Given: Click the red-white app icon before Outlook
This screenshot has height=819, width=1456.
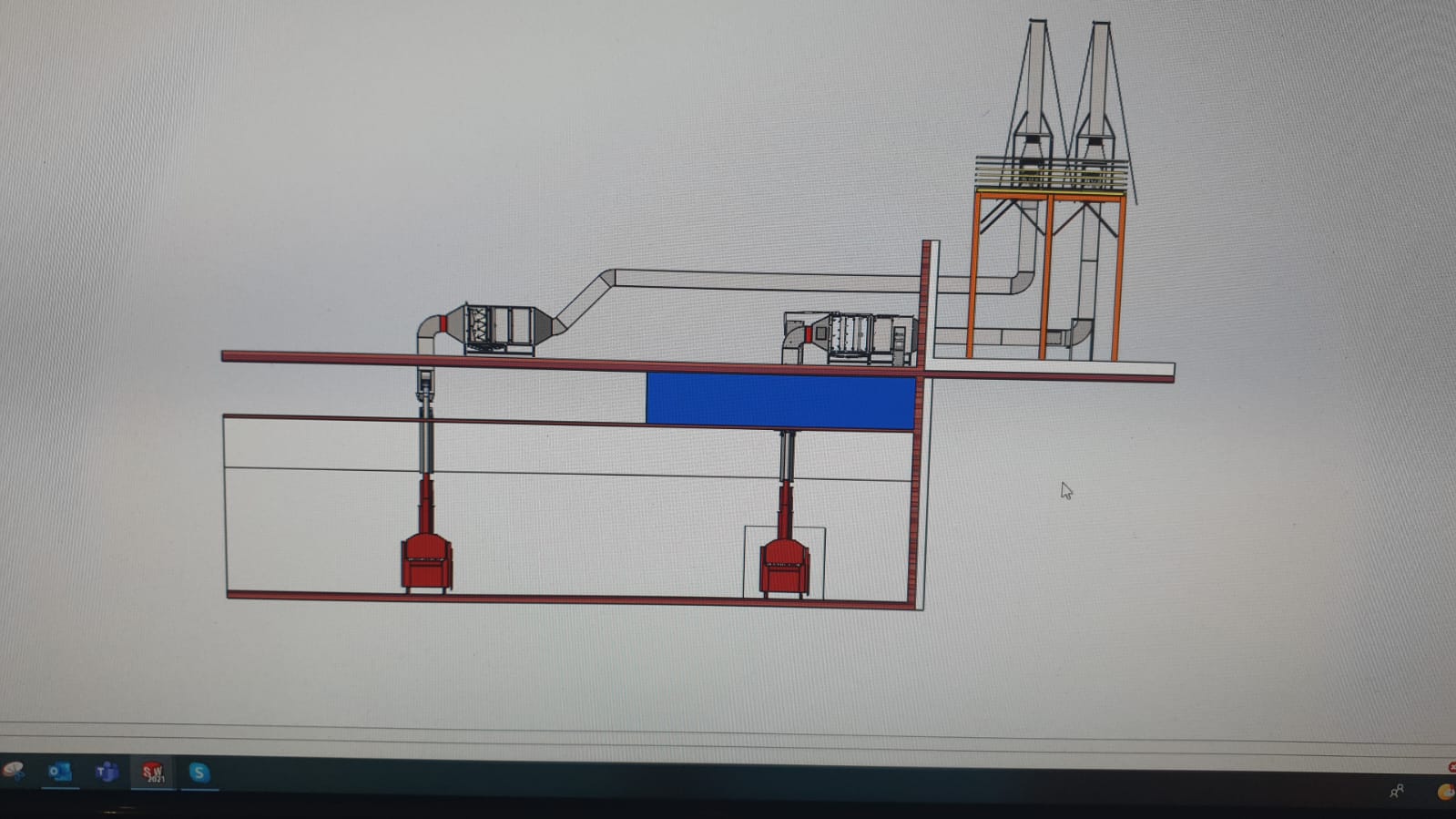Looking at the screenshot, I should 13,772.
